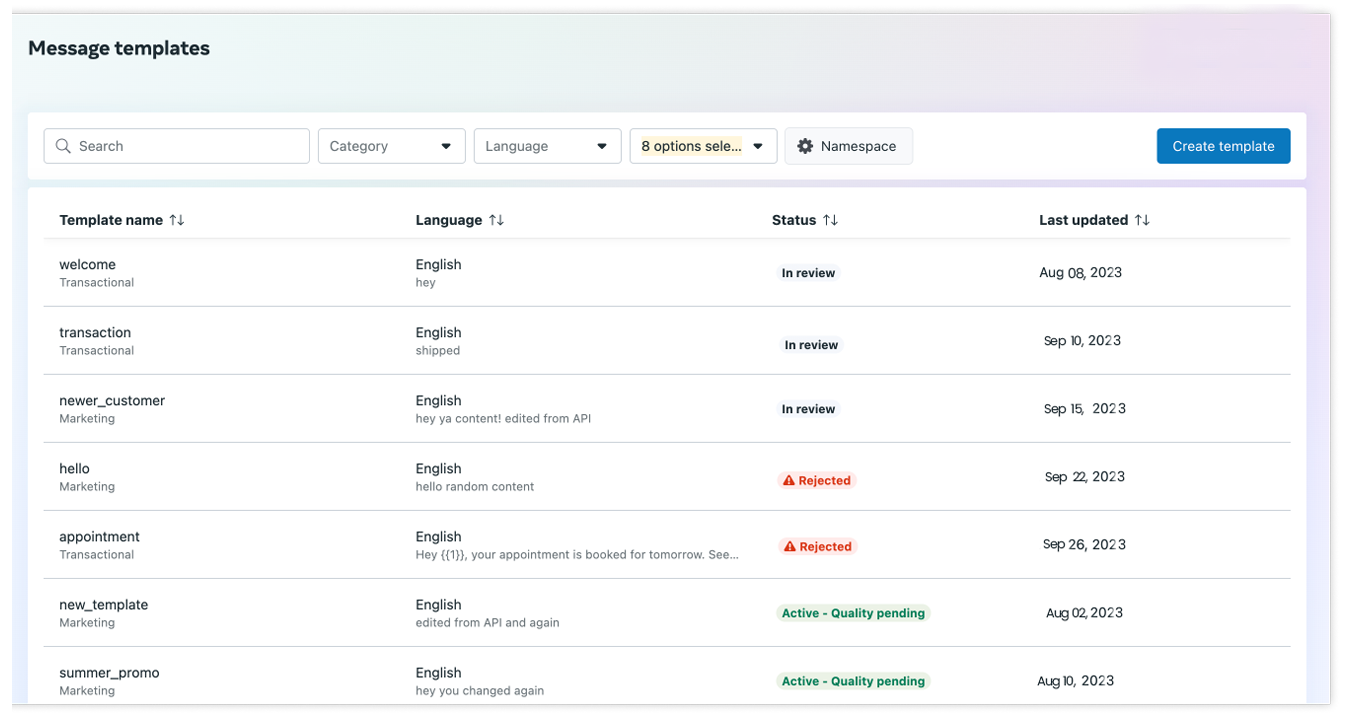
Task: Select the appointment template name
Action: click(100, 537)
